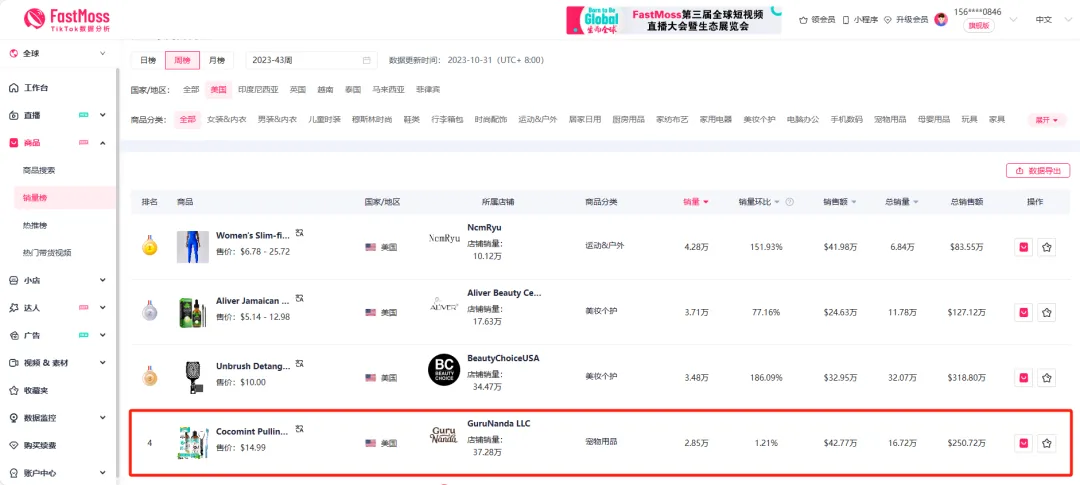Open 热门带货视频 in sidebar
The width and height of the screenshot is (1080, 485).
pos(47,253)
